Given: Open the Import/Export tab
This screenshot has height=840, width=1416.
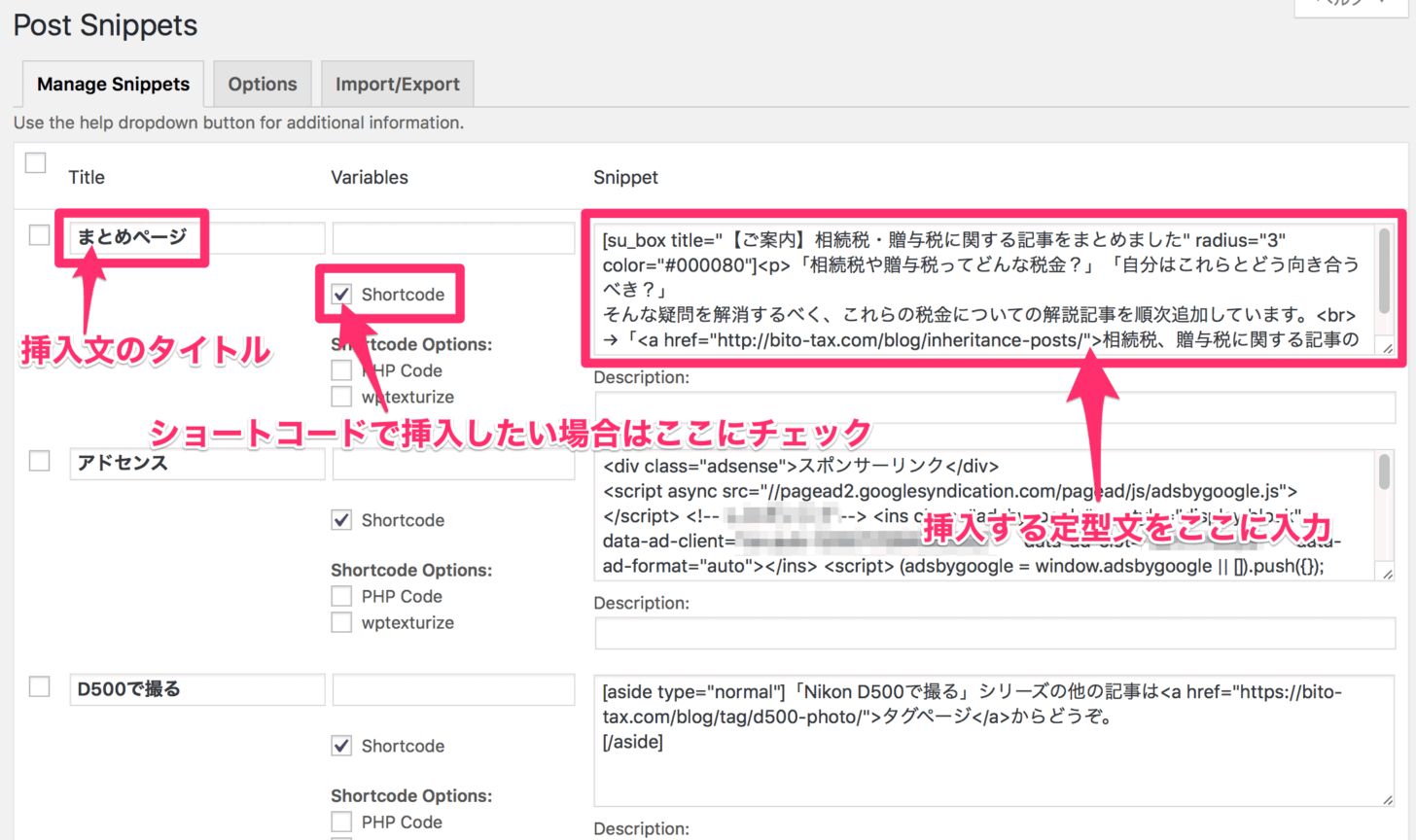Looking at the screenshot, I should click(x=398, y=85).
